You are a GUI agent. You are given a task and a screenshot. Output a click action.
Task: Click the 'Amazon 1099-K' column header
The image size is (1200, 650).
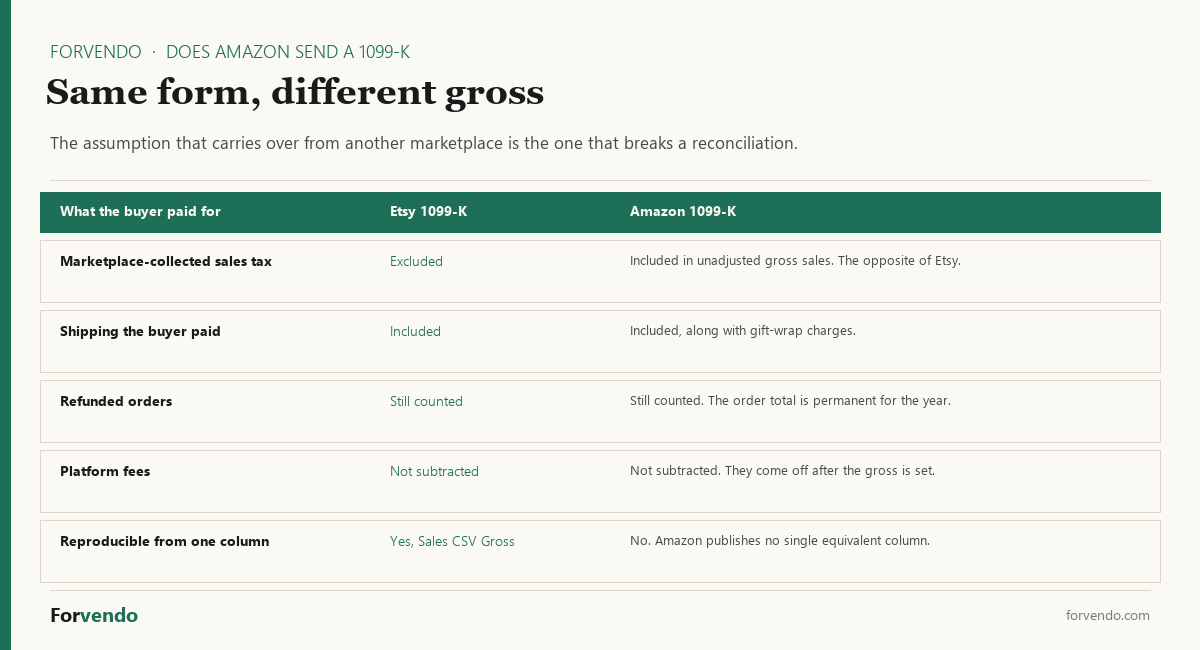point(683,212)
